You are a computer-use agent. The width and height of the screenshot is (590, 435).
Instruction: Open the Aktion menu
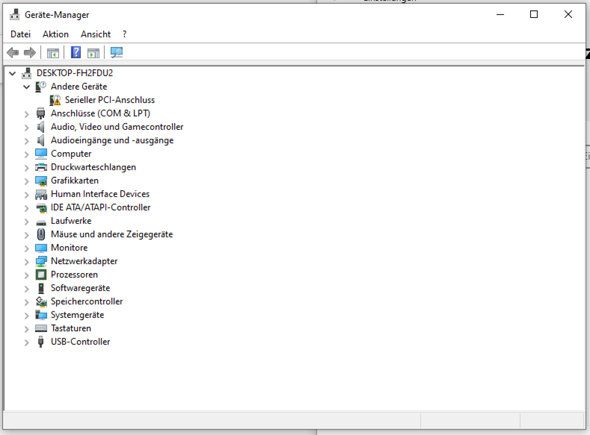pyautogui.click(x=55, y=34)
